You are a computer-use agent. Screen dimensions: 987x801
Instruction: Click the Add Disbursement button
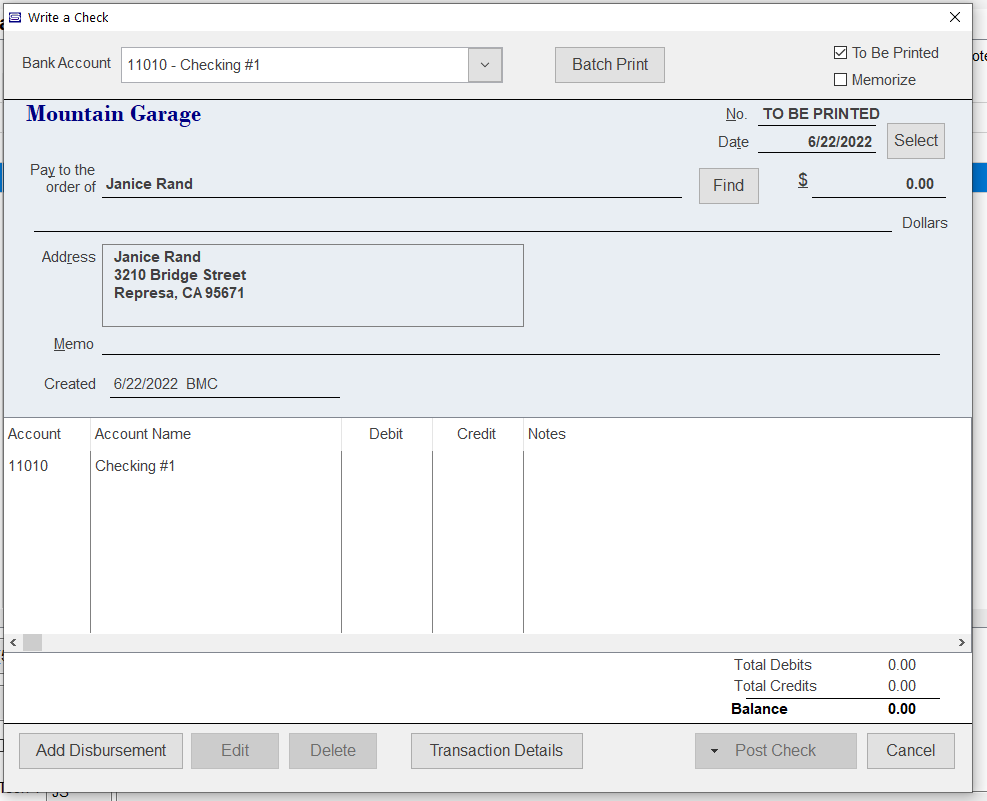101,751
